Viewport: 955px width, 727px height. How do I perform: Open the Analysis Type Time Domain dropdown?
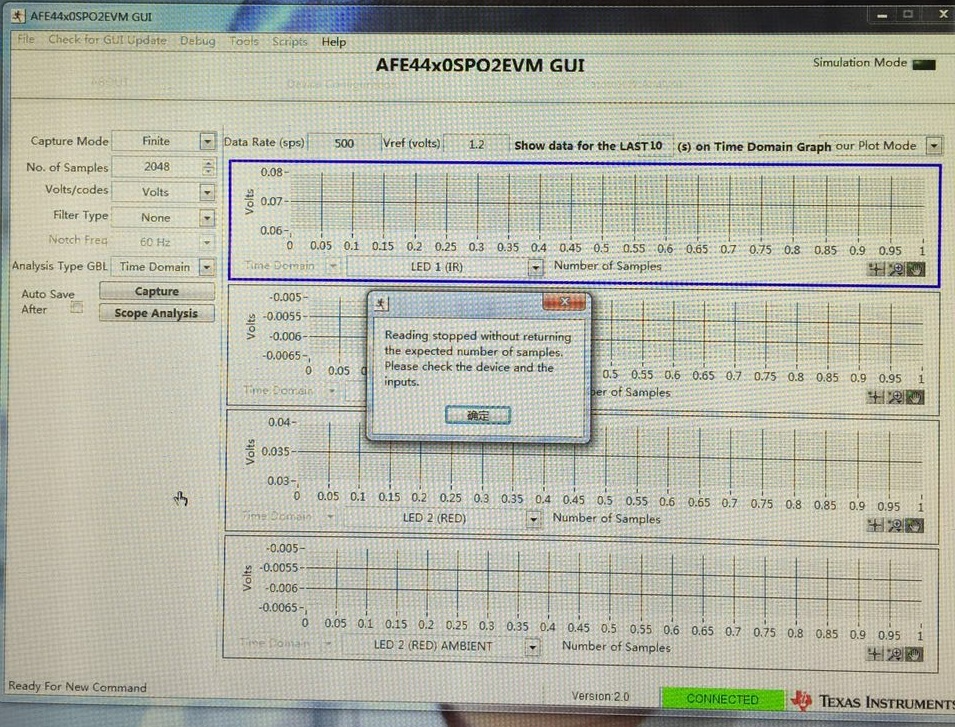tap(208, 267)
